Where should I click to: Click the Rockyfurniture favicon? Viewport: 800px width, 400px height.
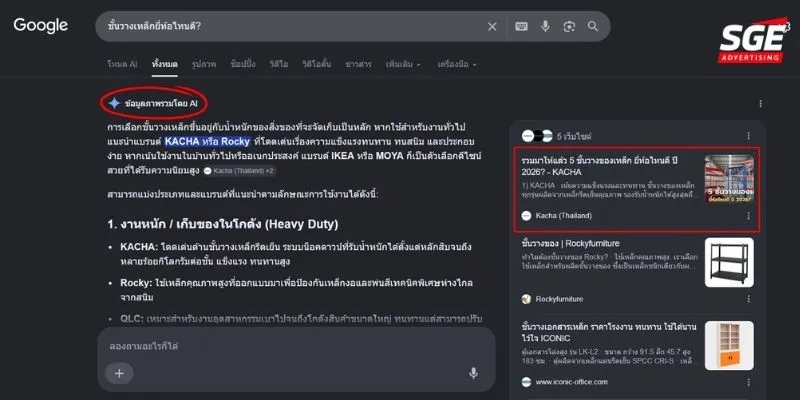[527, 299]
